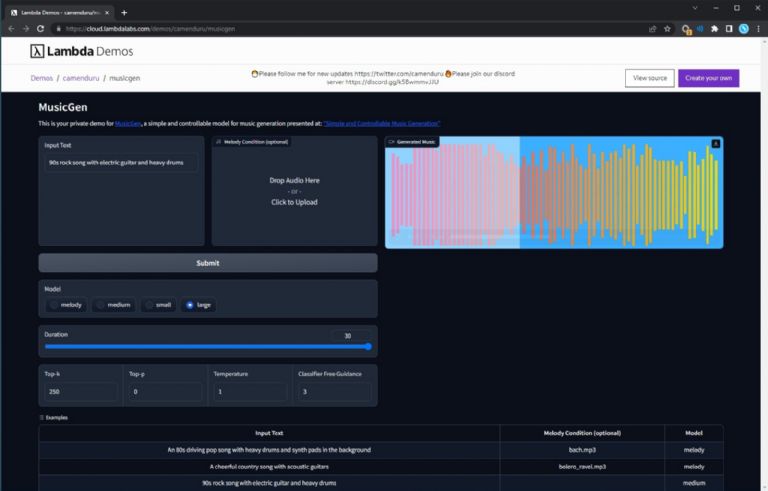
Task: Click the share page icon in address bar
Action: coord(652,29)
